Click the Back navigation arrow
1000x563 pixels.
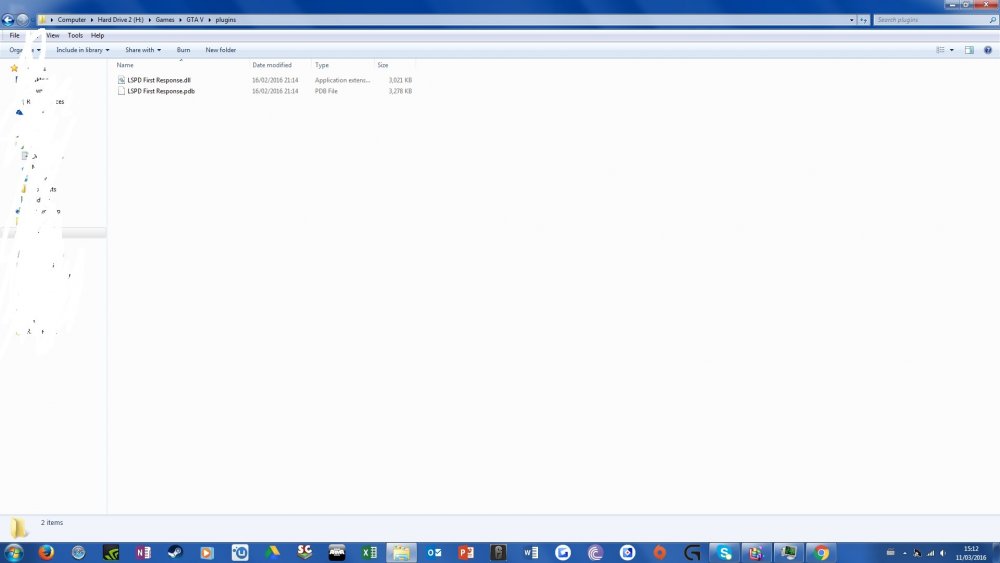pyautogui.click(x=8, y=20)
